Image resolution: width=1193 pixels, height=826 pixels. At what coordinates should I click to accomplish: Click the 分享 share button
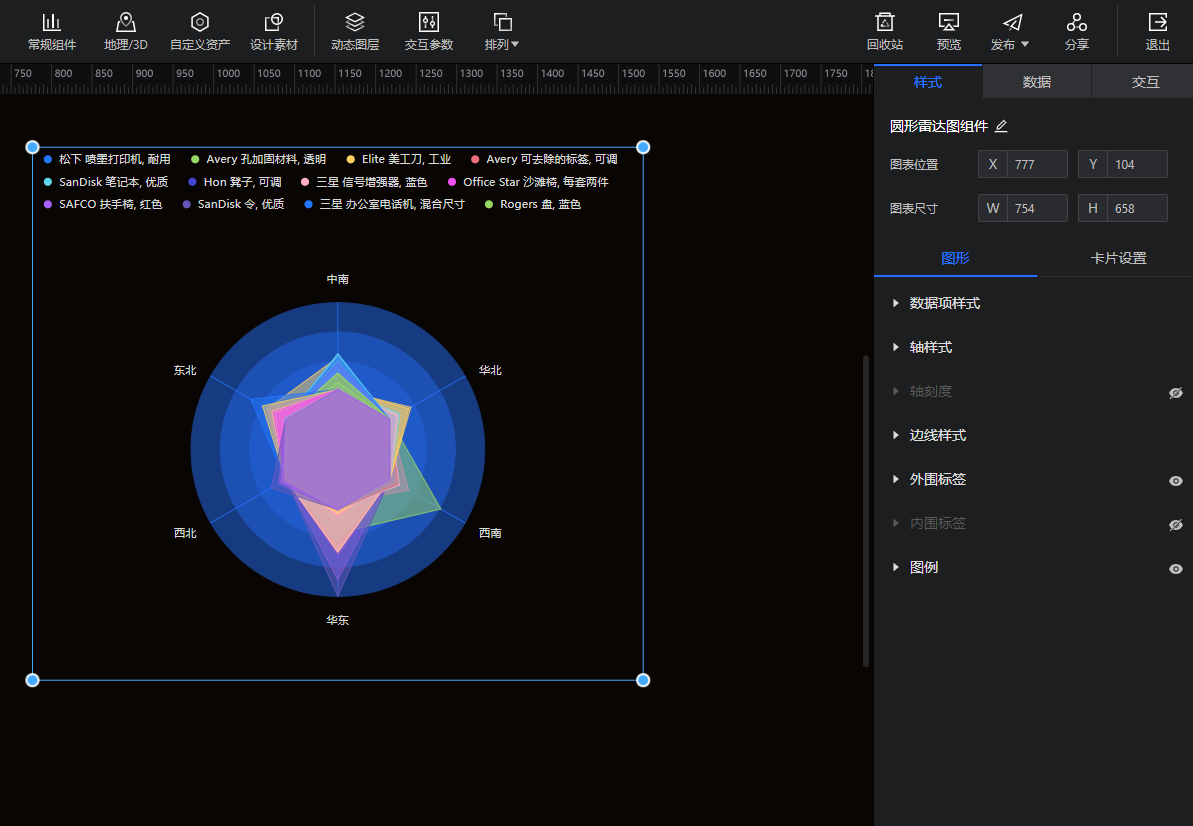click(x=1076, y=32)
